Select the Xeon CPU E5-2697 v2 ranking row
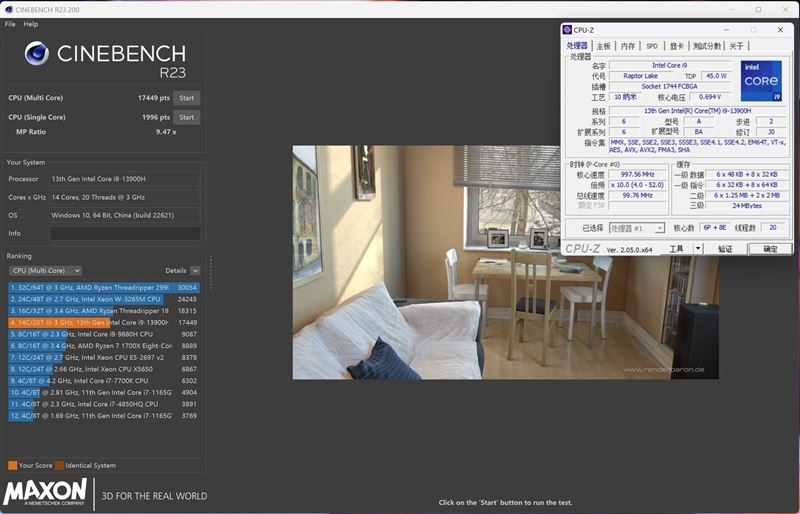 click(x=104, y=358)
